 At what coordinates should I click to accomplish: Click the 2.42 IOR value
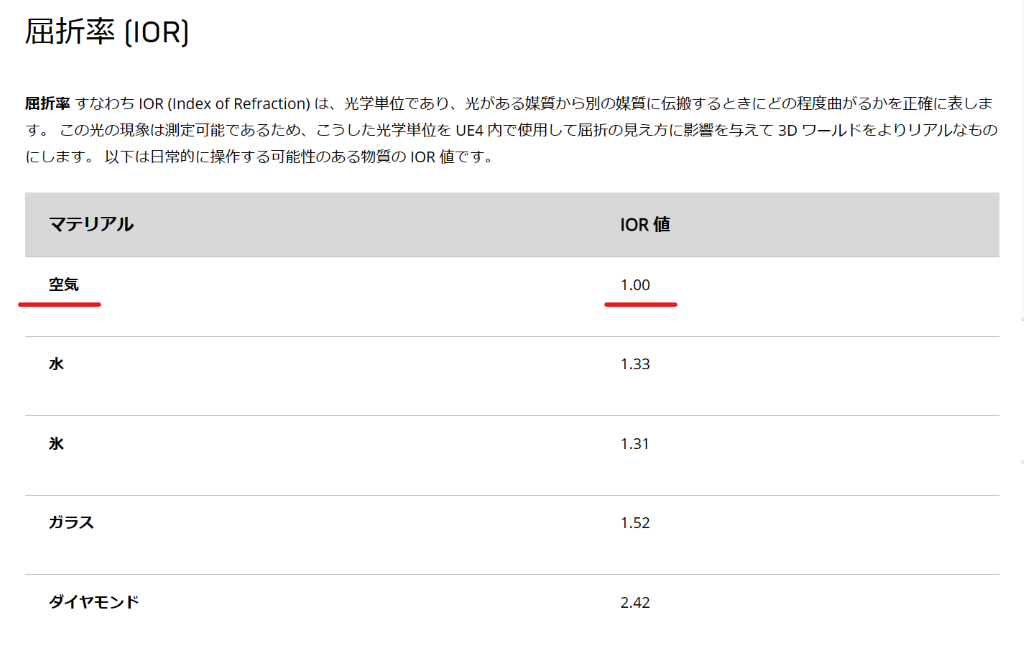pos(635,602)
